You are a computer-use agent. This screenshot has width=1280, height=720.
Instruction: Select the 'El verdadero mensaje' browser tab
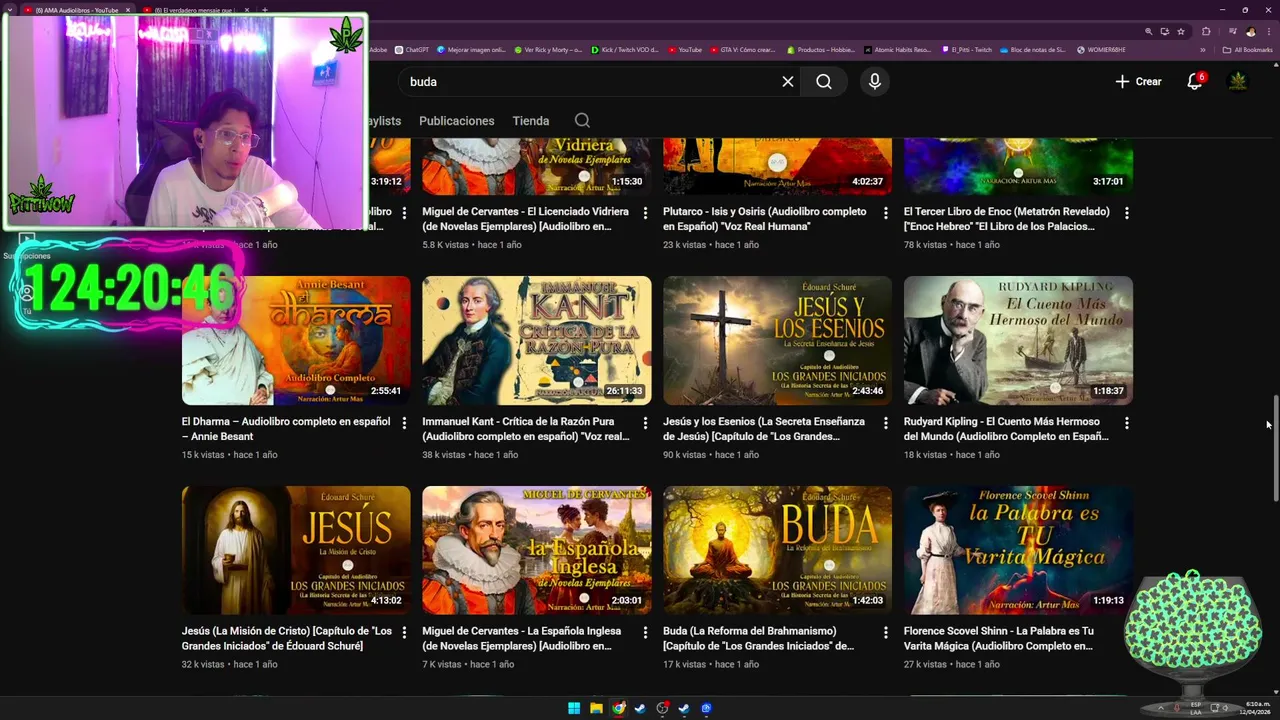point(198,10)
